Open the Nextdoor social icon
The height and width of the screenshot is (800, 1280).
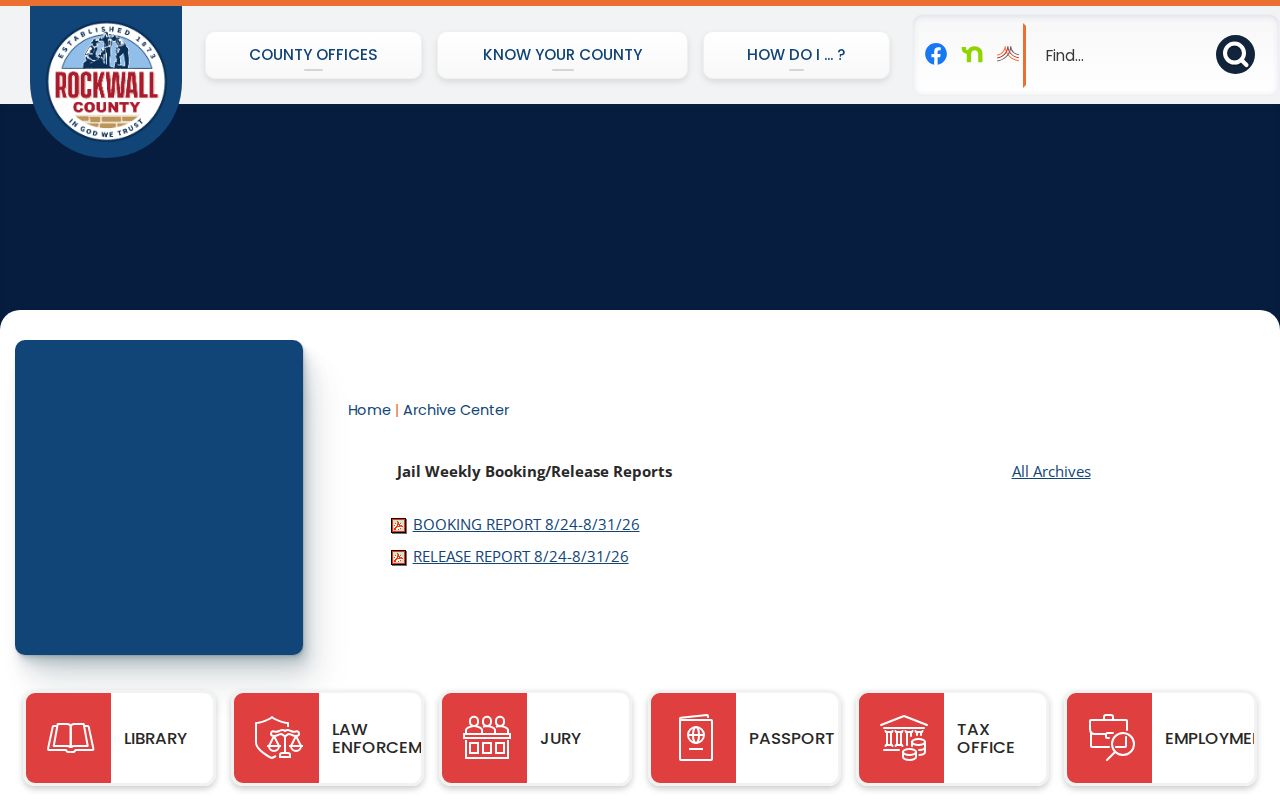(972, 54)
